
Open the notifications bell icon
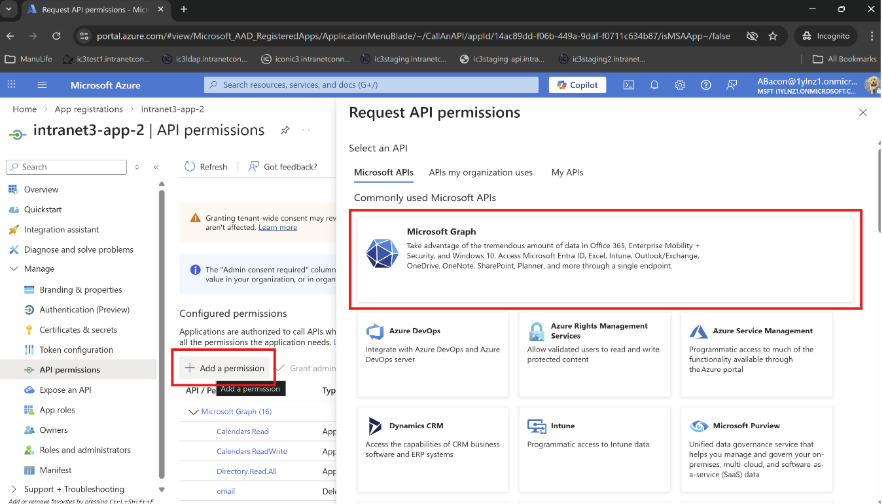click(x=654, y=85)
